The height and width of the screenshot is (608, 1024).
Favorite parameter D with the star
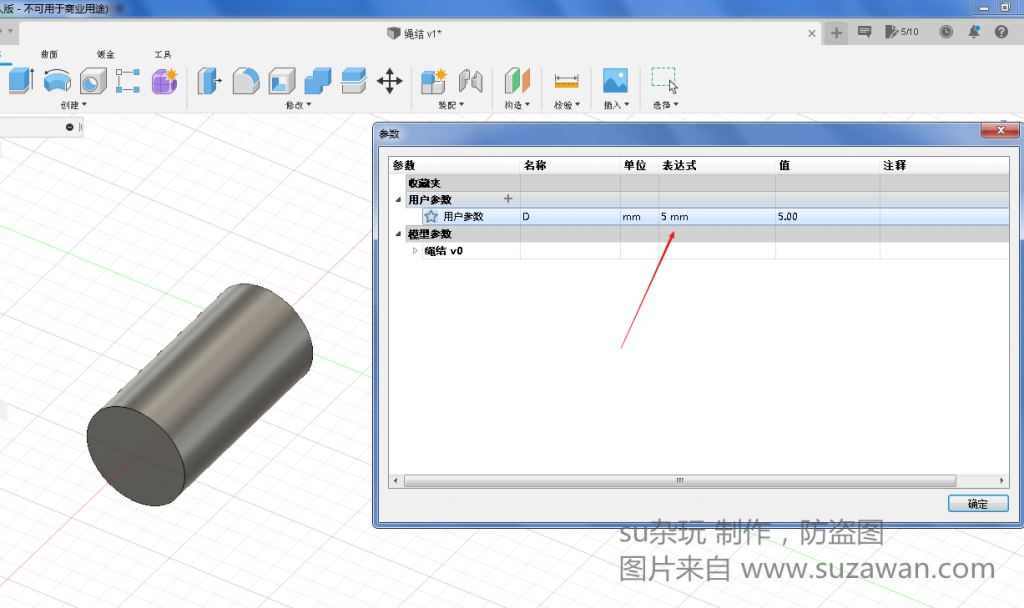tap(431, 216)
